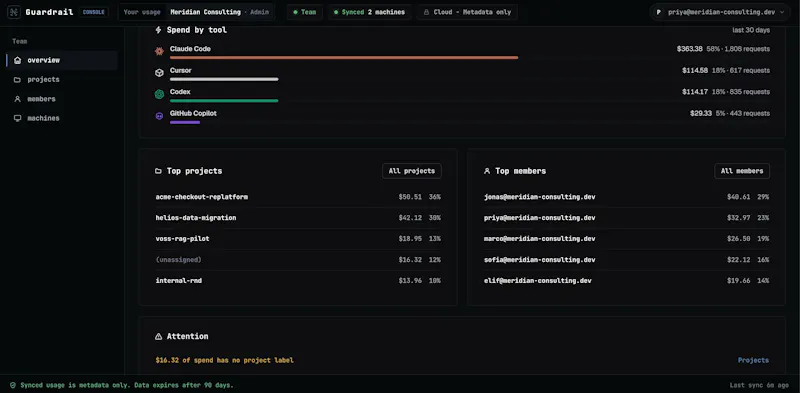Select elif@meridian-consulting.dev member row
Screen dimensions: 800x393
[627, 281]
